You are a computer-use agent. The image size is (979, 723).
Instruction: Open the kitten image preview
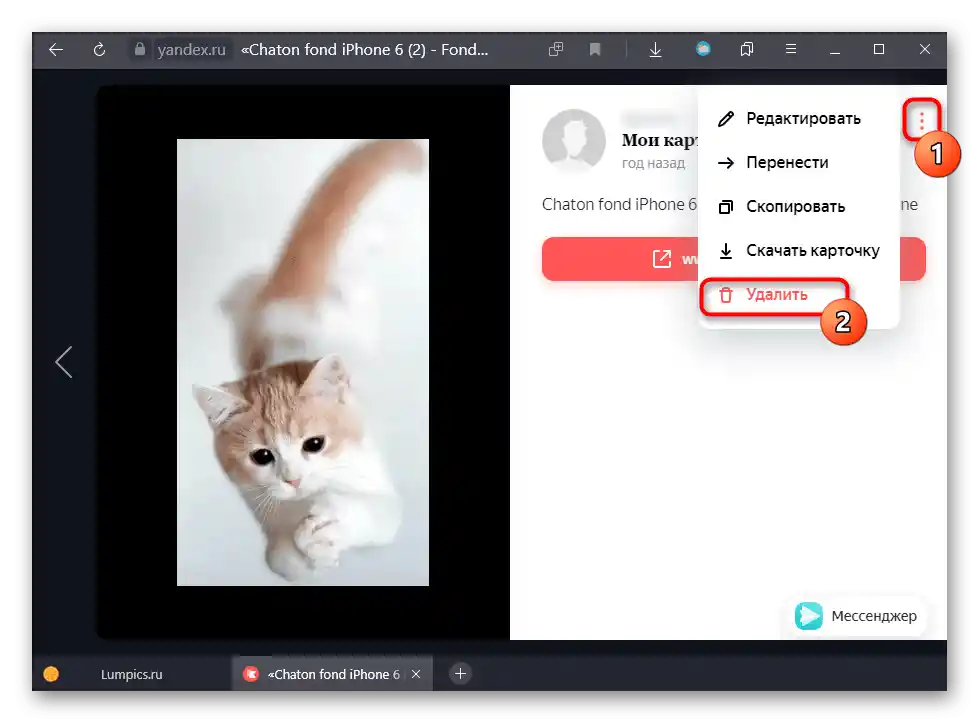(303, 362)
